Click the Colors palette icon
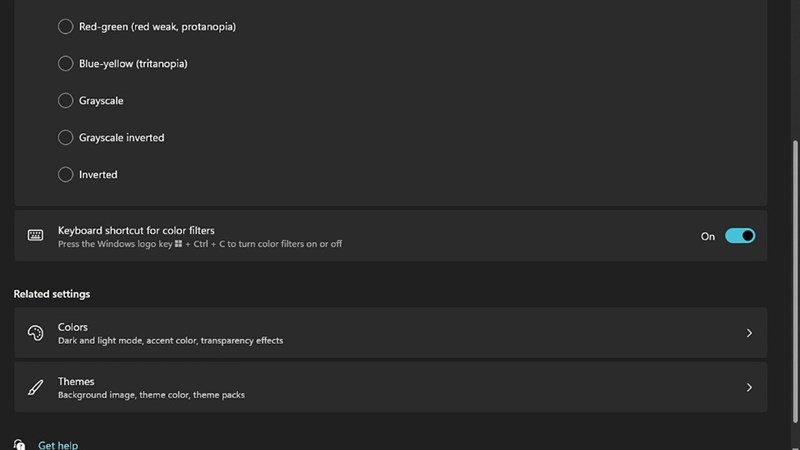Screen dimensions: 800x450 coord(36,333)
